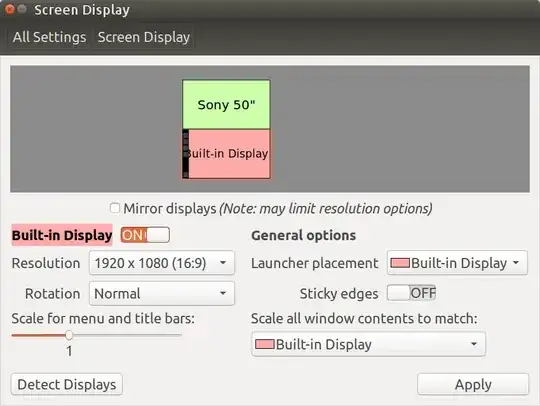Click the pink Built-in Display heading label
This screenshot has height=406, width=540.
coord(62,235)
